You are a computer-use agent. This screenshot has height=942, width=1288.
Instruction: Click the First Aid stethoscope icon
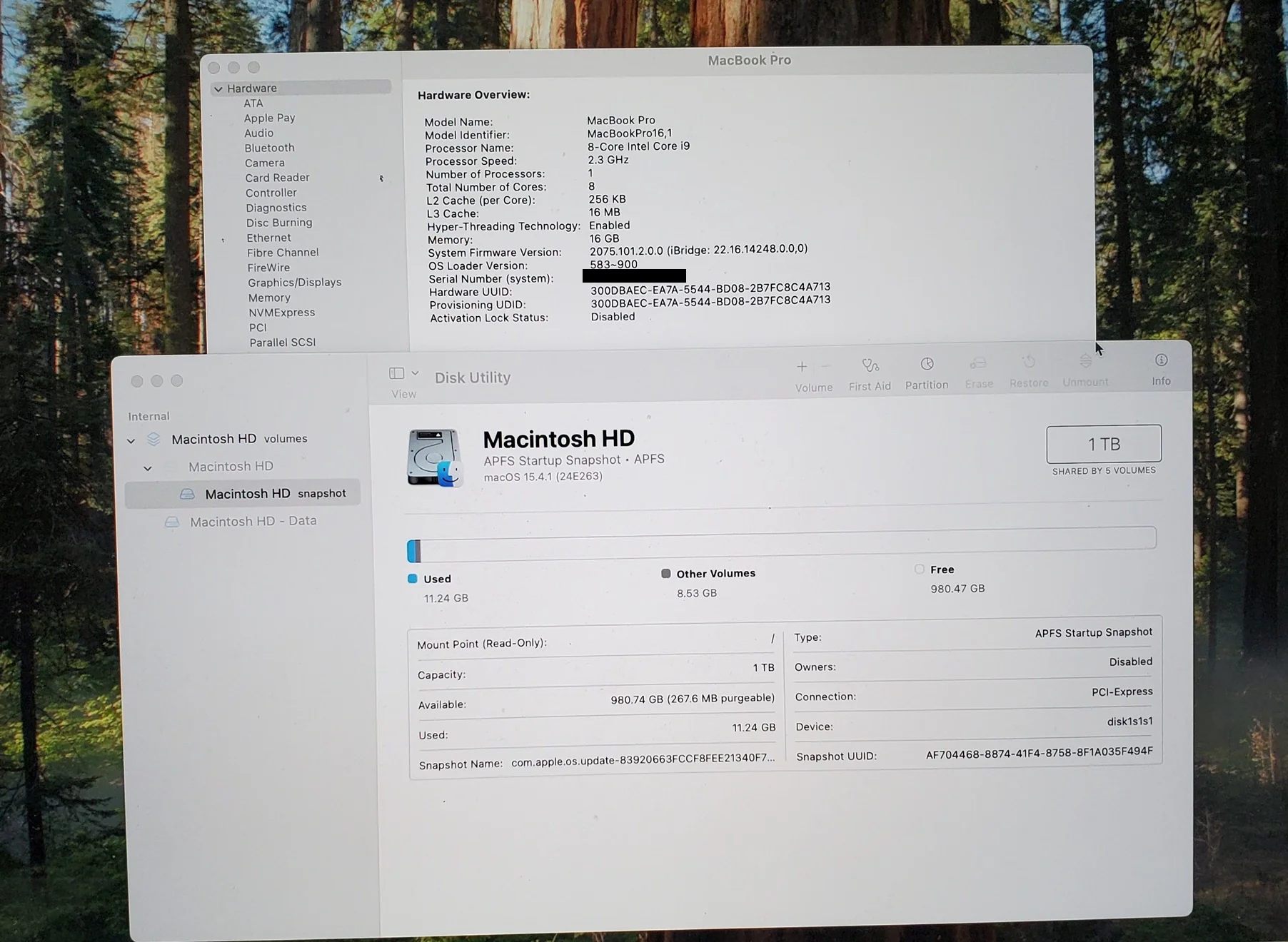[x=870, y=365]
